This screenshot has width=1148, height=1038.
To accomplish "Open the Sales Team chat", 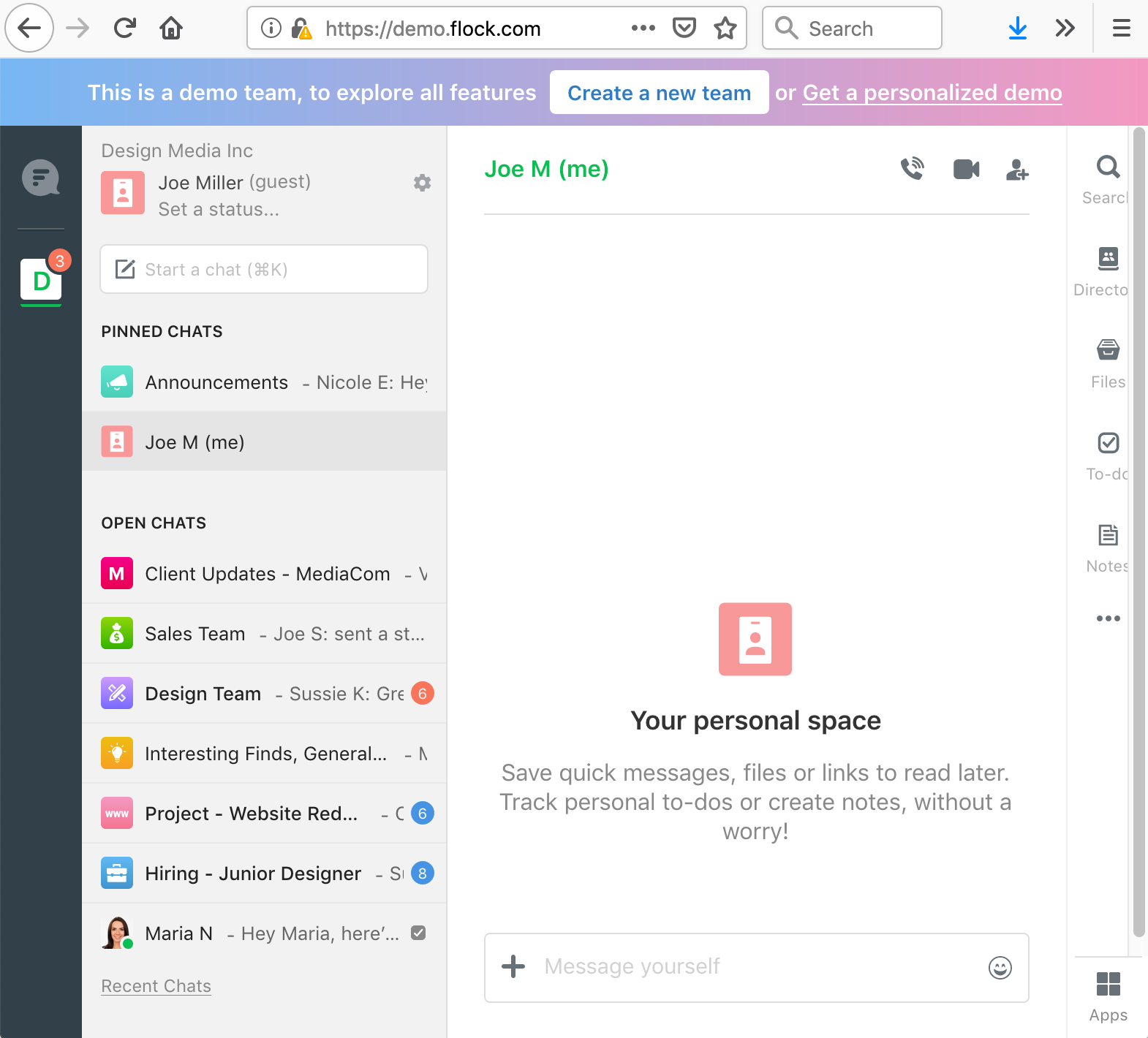I will 264,633.
